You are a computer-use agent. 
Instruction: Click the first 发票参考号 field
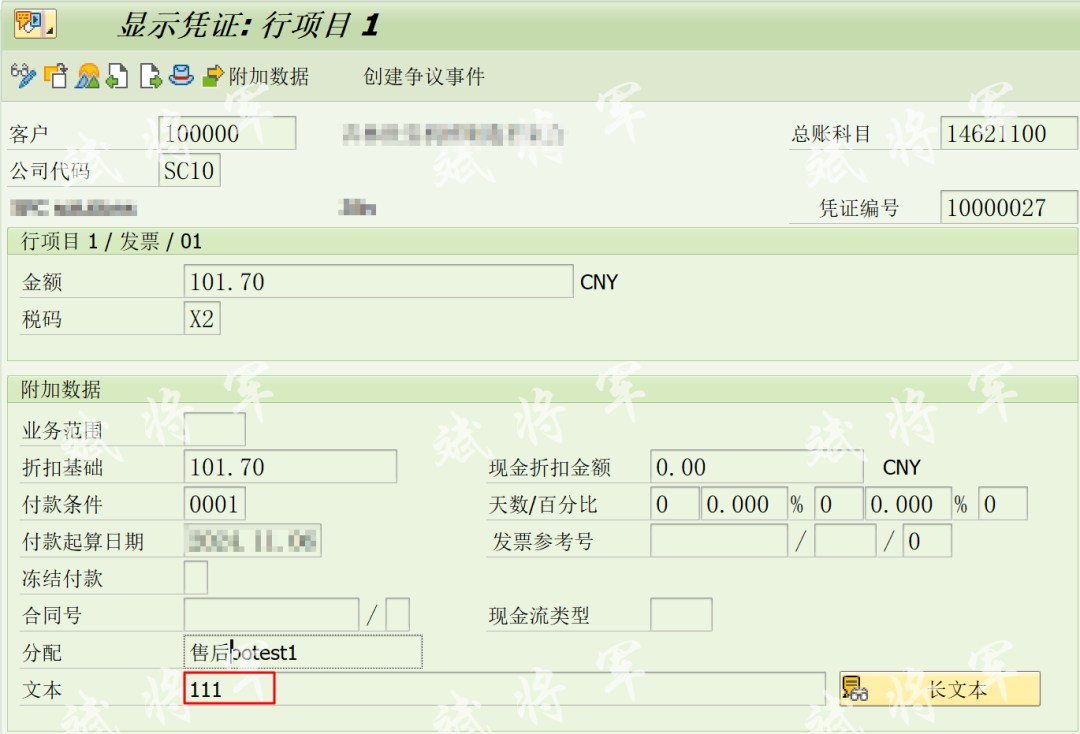pyautogui.click(x=719, y=541)
